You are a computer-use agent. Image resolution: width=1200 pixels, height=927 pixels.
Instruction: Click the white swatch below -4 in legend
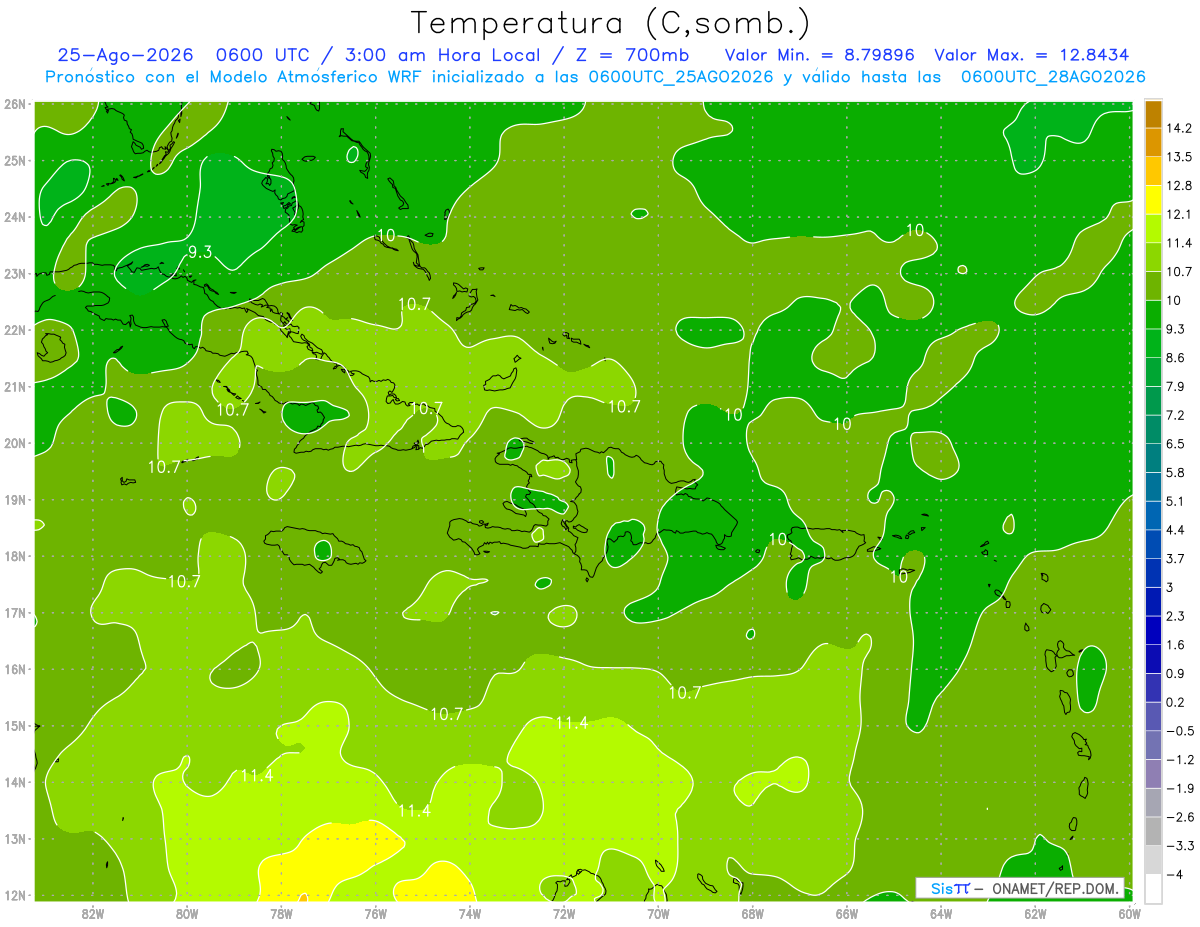[1153, 888]
